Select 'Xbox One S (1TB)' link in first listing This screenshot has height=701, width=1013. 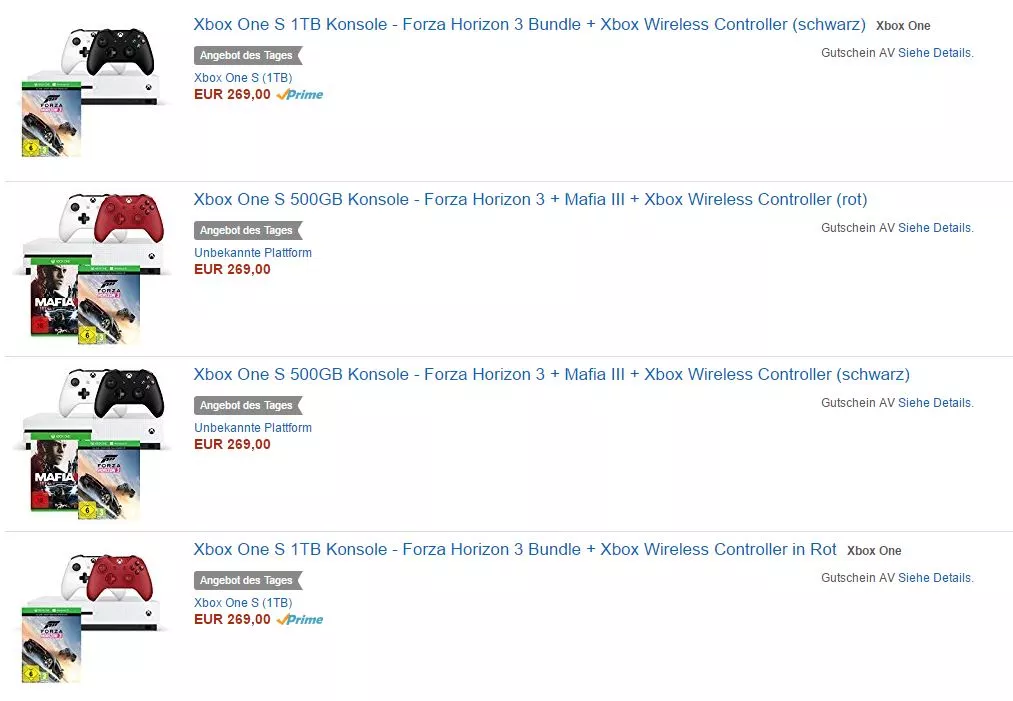point(243,78)
